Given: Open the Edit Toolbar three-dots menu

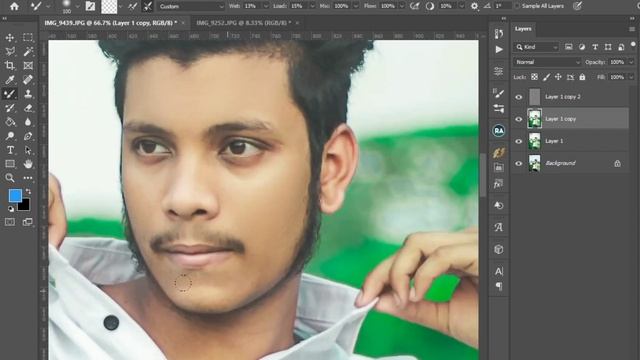Looking at the screenshot, I should [28, 178].
